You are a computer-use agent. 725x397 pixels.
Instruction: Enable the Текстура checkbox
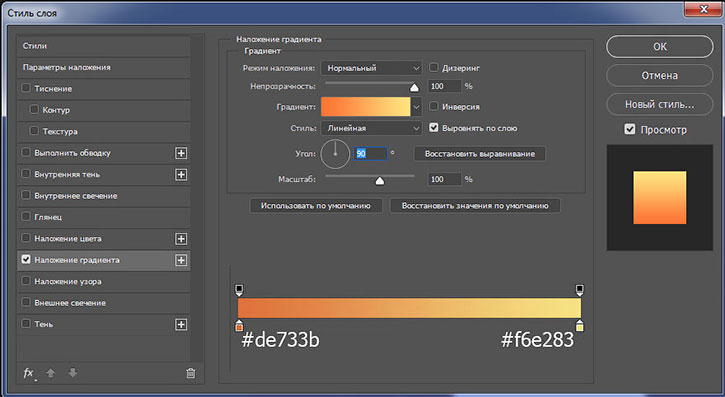click(x=34, y=131)
